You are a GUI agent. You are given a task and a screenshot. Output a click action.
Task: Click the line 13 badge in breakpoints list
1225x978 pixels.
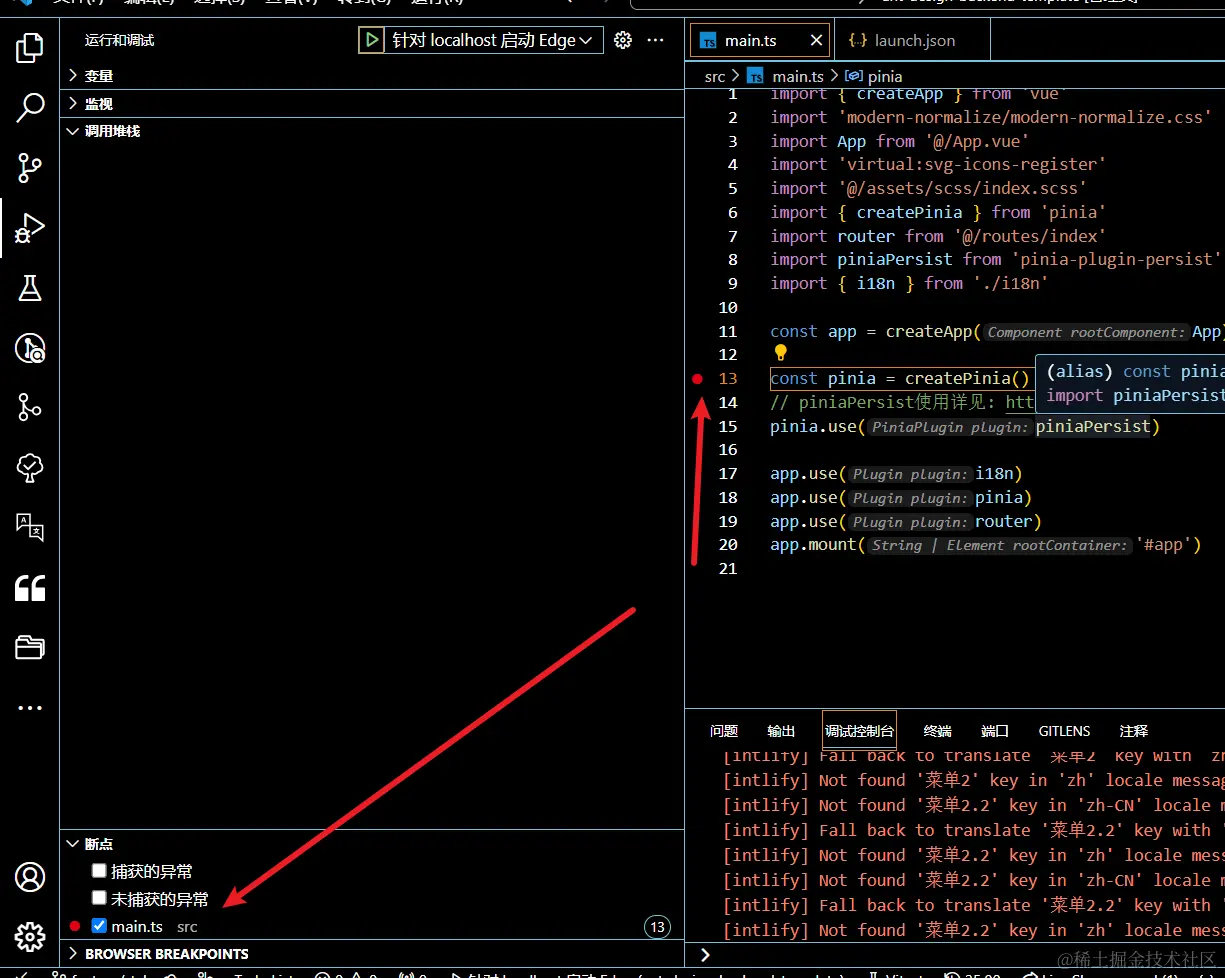[x=657, y=927]
